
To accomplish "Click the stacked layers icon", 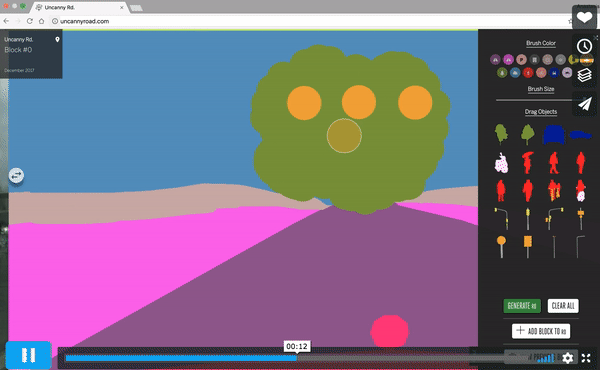I will (584, 75).
